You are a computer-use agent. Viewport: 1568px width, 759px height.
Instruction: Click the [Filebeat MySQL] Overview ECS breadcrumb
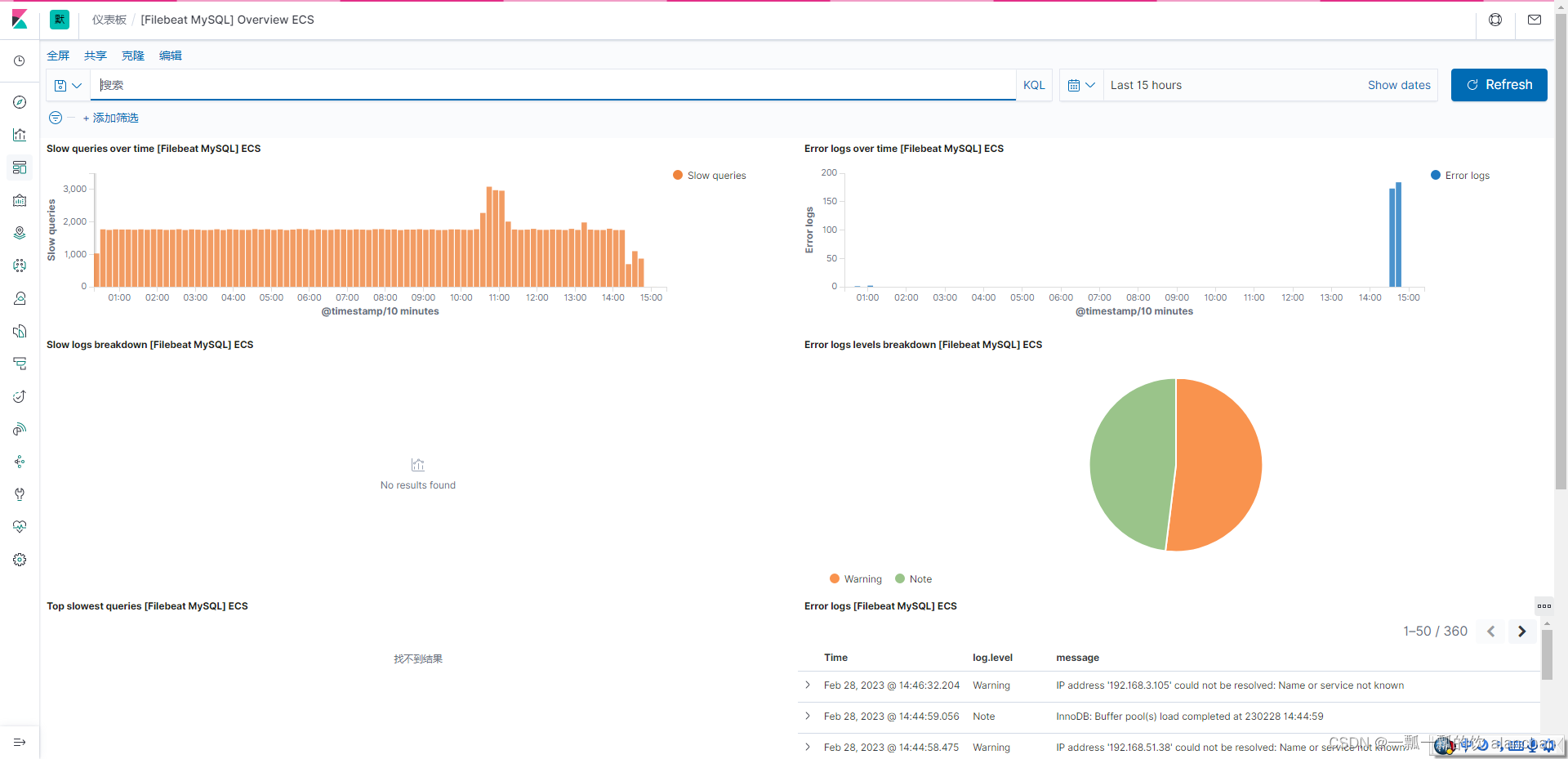click(x=227, y=20)
